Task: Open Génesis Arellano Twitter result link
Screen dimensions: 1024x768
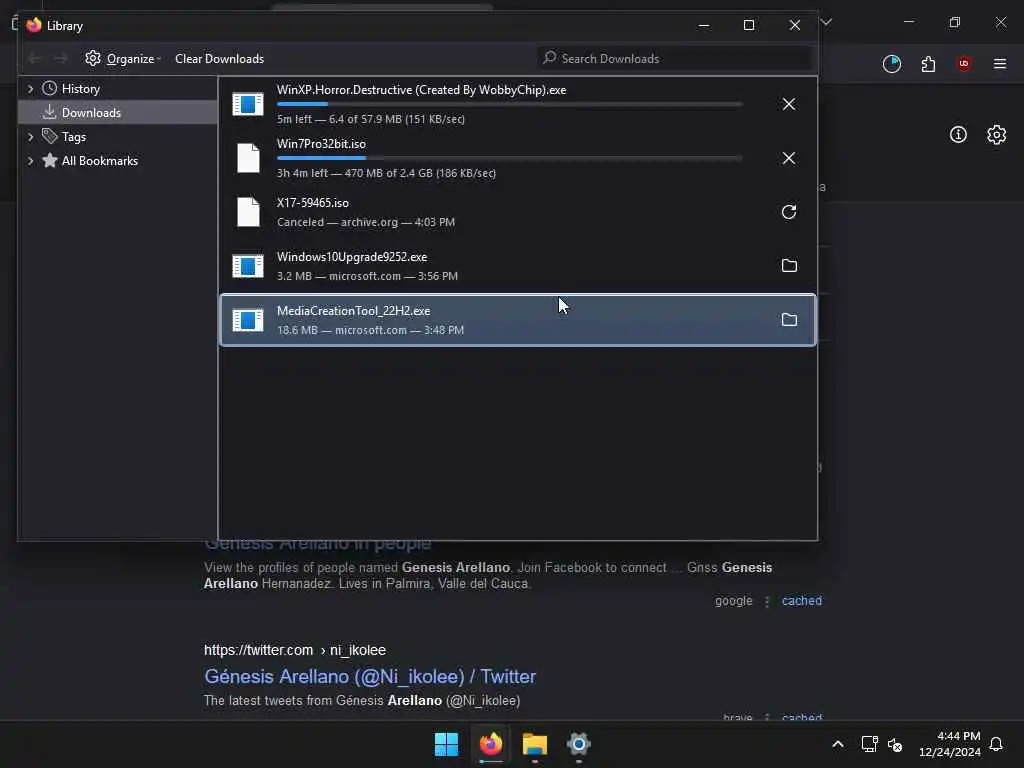Action: point(370,677)
